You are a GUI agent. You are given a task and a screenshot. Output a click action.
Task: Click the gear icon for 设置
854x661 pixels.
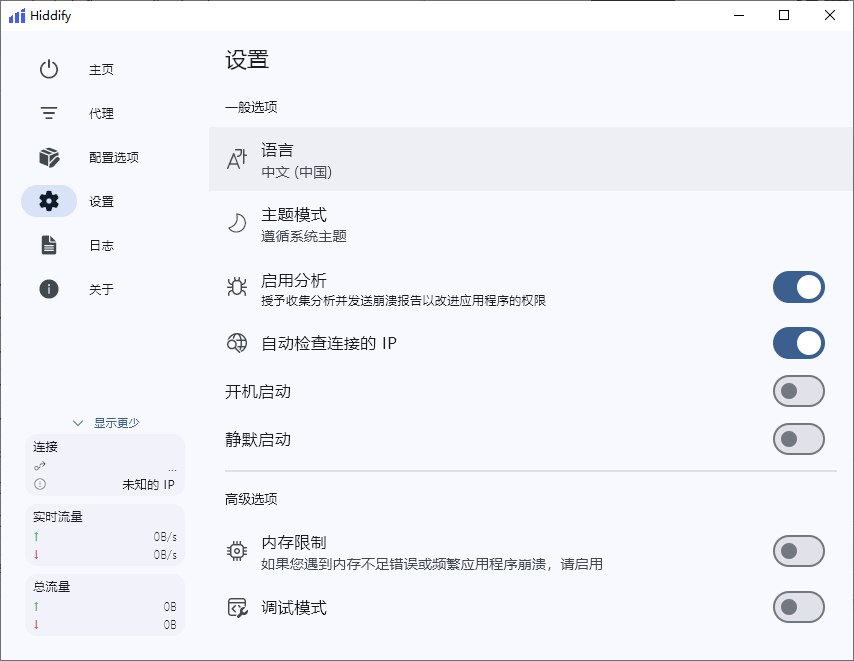tap(49, 202)
